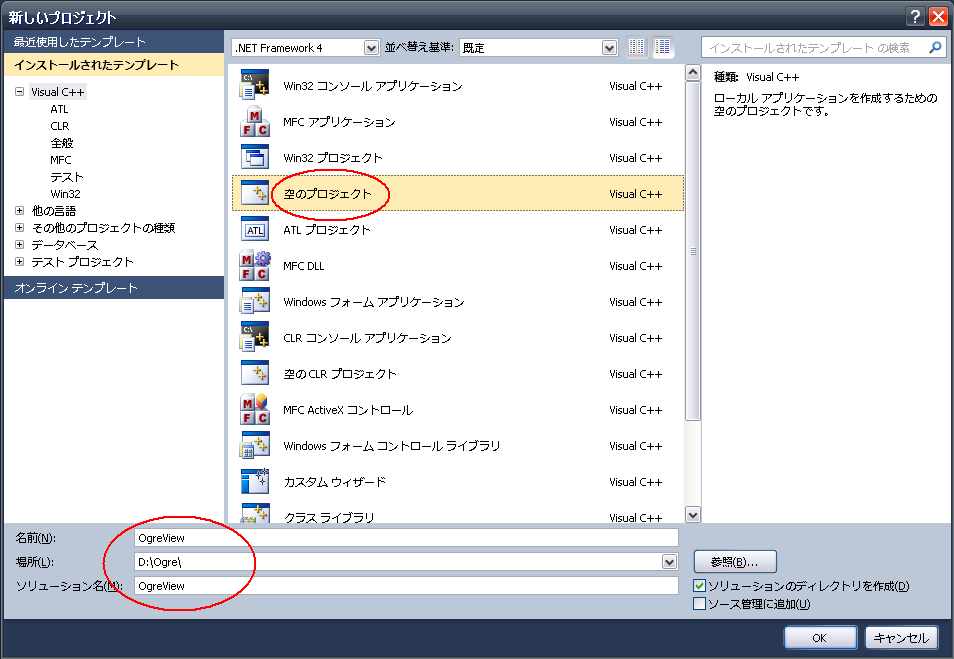This screenshot has width=954, height=659.
Task: Select インストールされたテンプレート section
Action: coord(114,65)
